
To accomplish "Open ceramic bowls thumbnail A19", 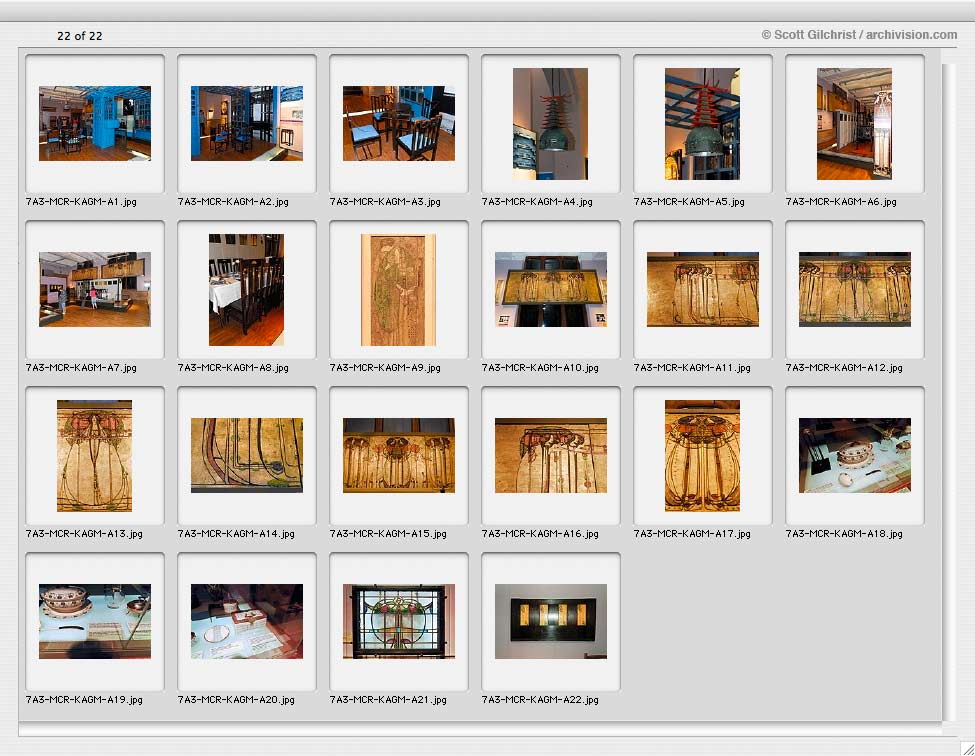I will click(x=95, y=621).
